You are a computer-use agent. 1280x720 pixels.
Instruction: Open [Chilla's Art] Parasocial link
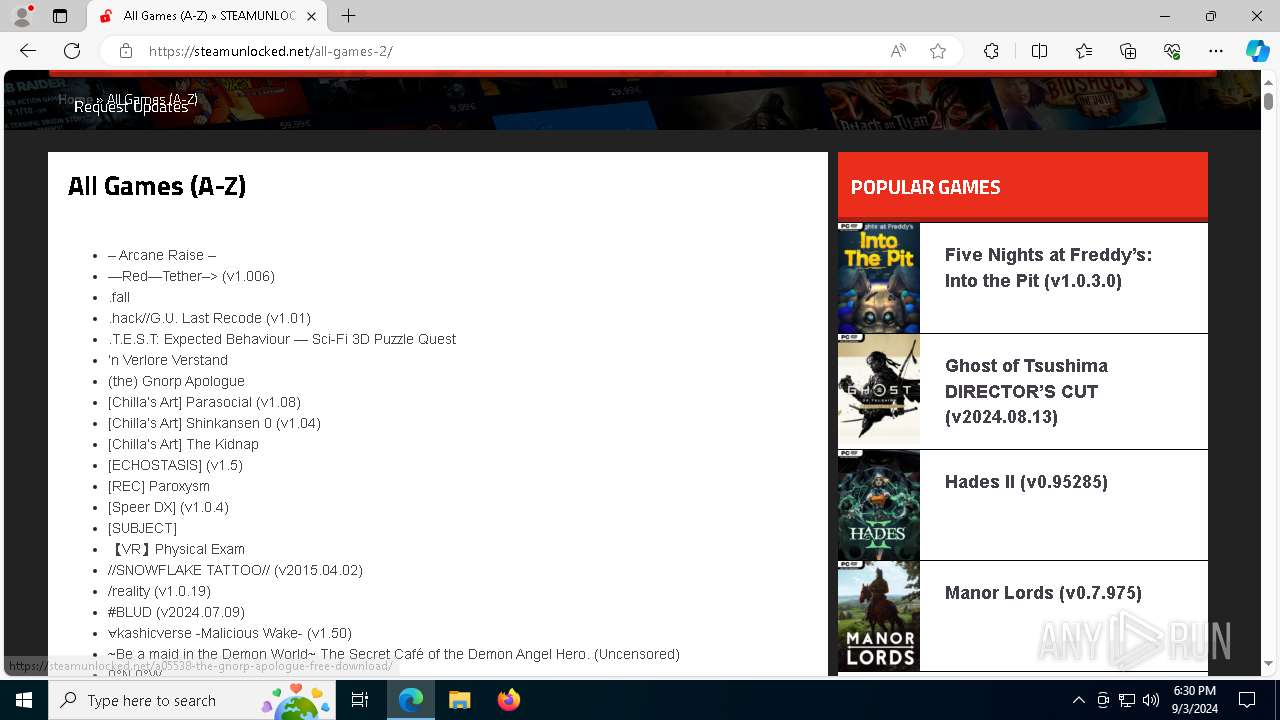click(204, 402)
